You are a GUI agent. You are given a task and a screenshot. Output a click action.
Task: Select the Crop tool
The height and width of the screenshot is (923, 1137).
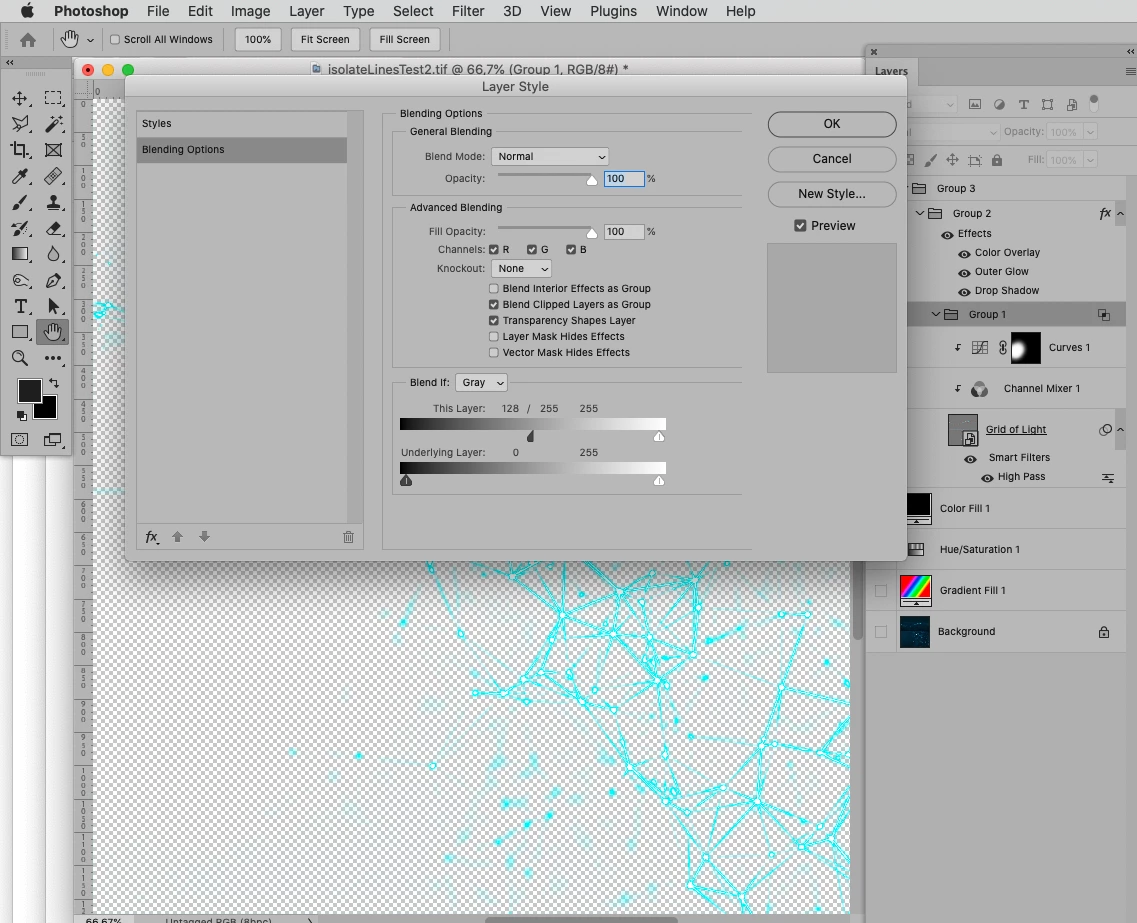pyautogui.click(x=20, y=150)
